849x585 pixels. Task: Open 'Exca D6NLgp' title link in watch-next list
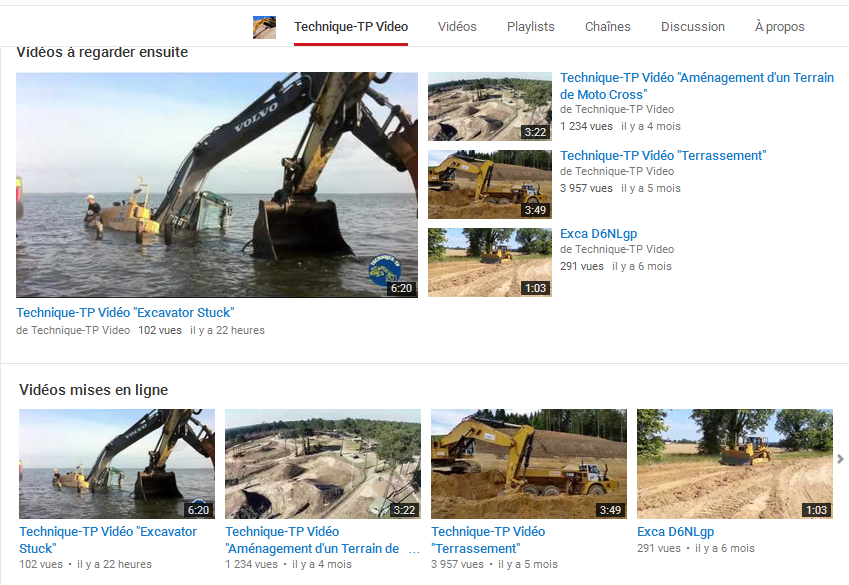coord(598,233)
